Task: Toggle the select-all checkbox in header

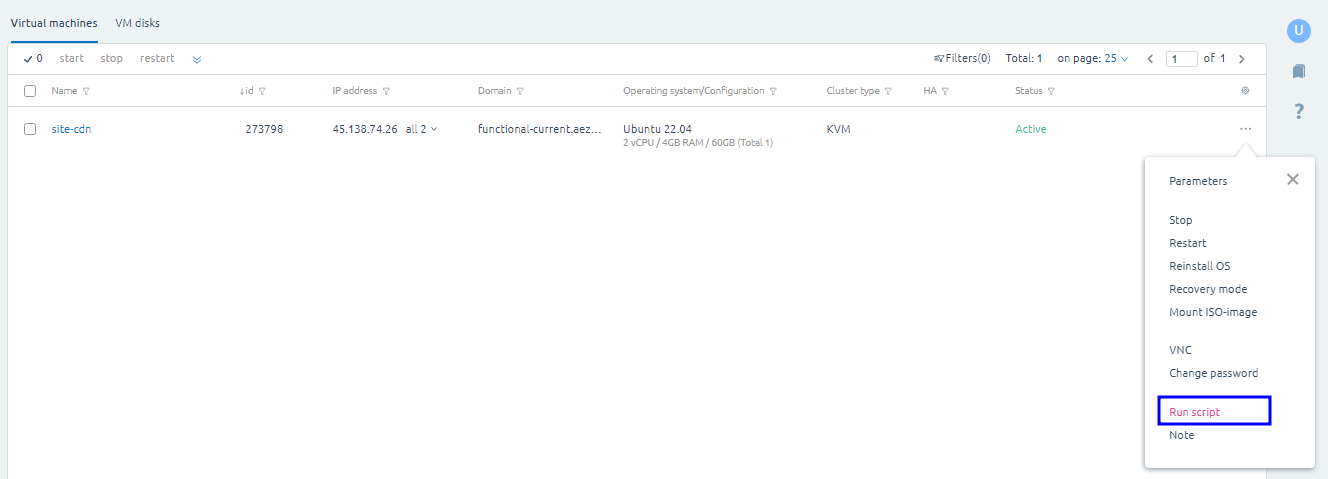Action: (30, 91)
